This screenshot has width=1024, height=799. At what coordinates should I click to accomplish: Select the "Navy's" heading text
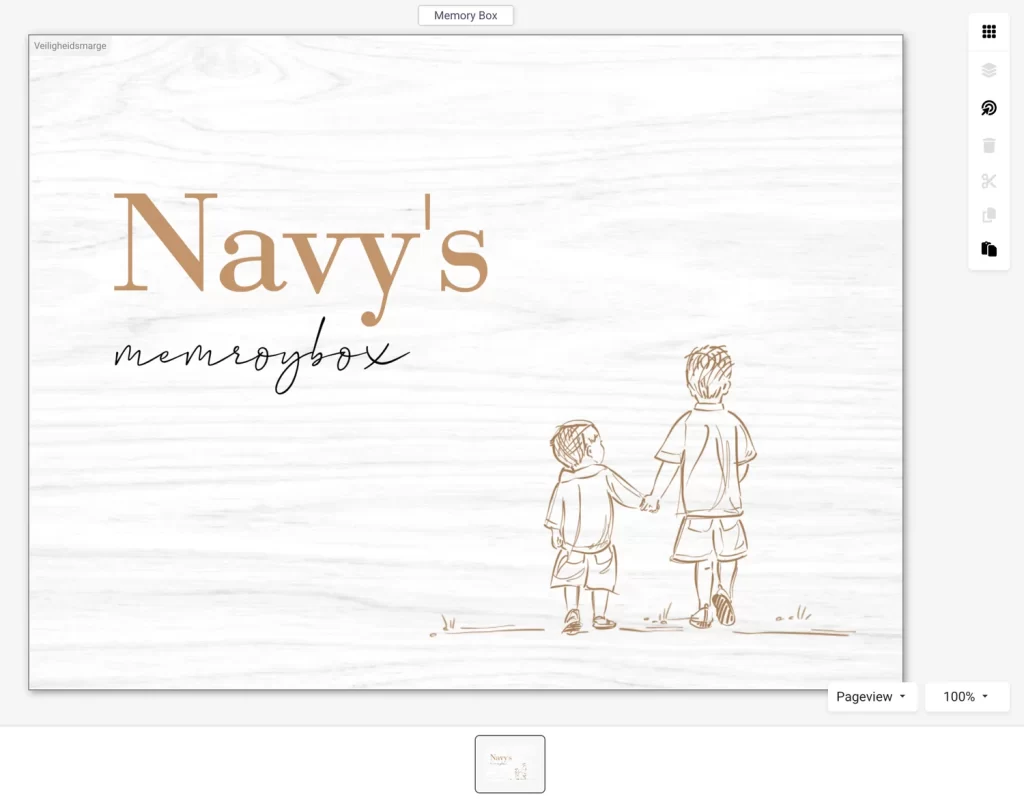pyautogui.click(x=301, y=246)
